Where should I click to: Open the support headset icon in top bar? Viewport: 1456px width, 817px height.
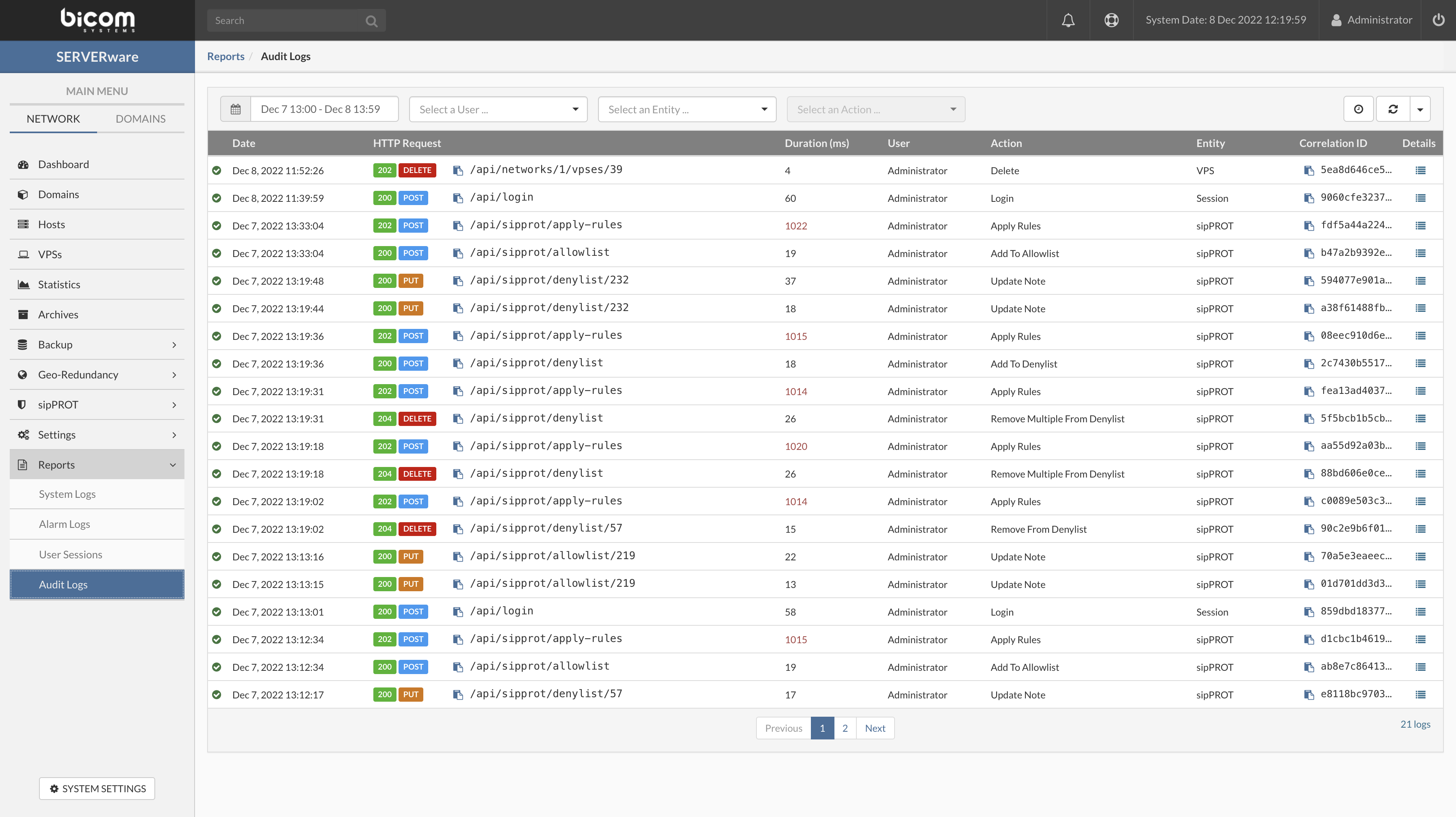pyautogui.click(x=1111, y=20)
